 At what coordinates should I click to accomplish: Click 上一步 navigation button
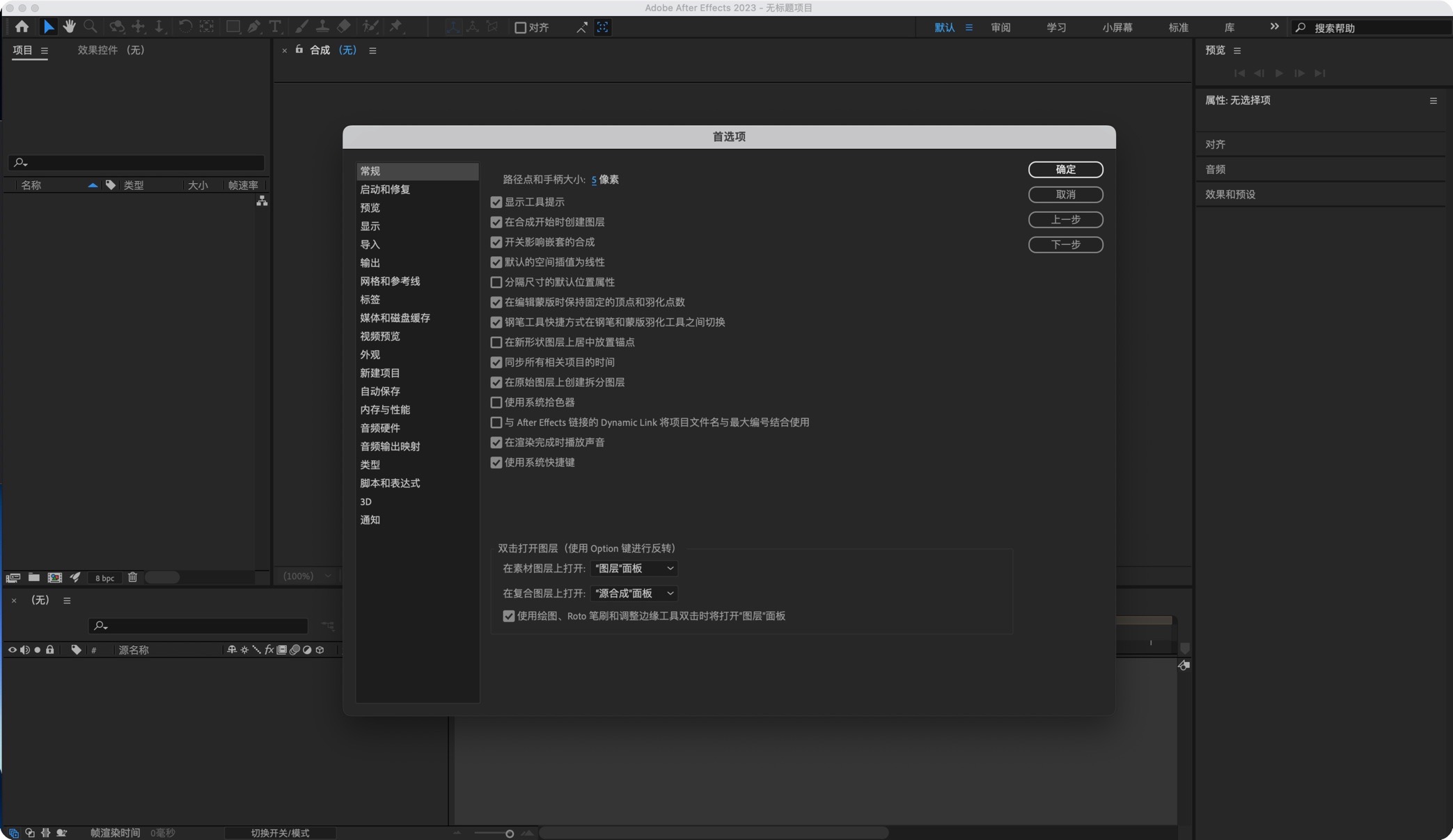1065,219
